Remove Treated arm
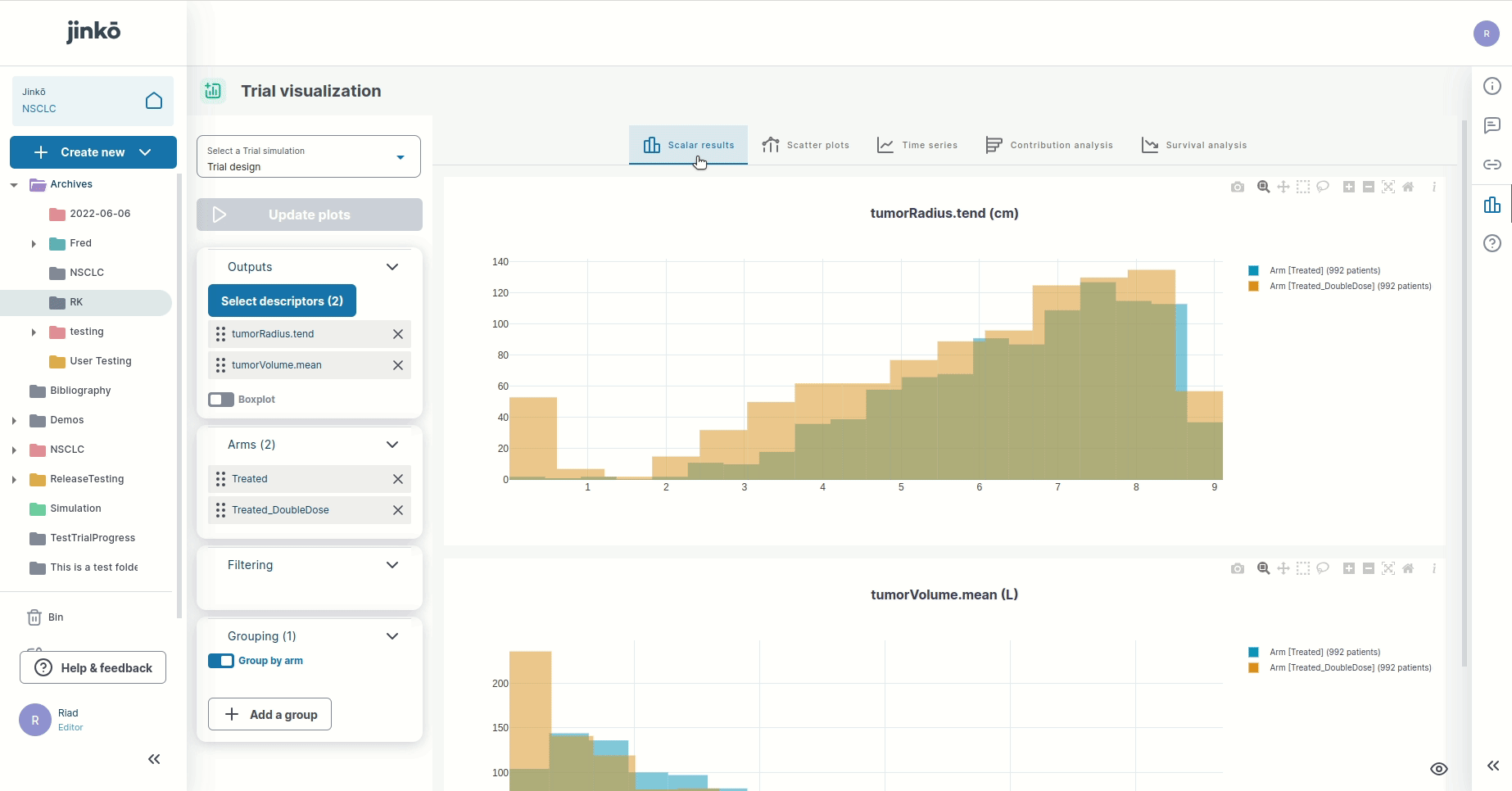The width and height of the screenshot is (1512, 791). click(x=398, y=479)
